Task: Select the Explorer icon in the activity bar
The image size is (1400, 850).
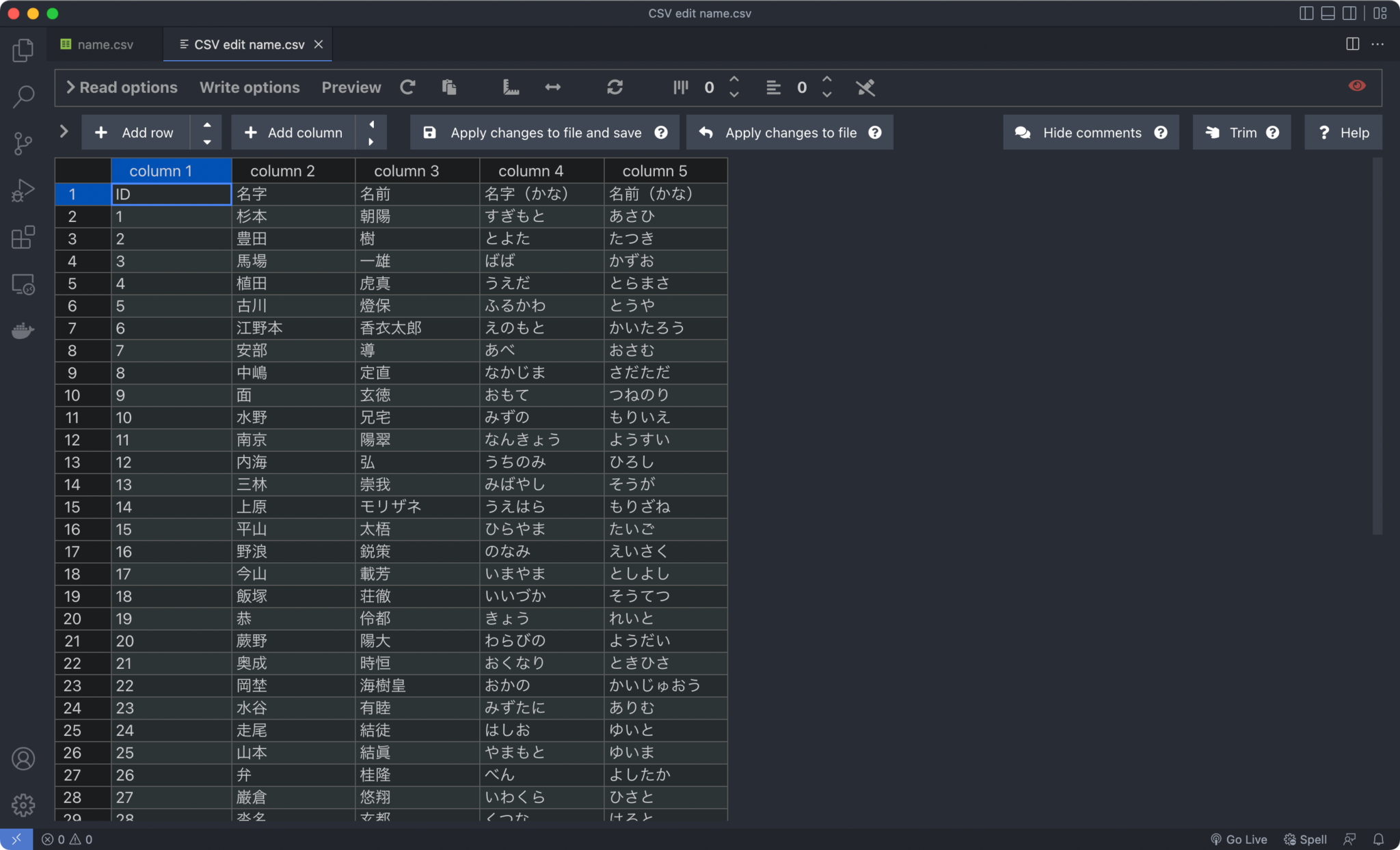Action: (x=23, y=50)
